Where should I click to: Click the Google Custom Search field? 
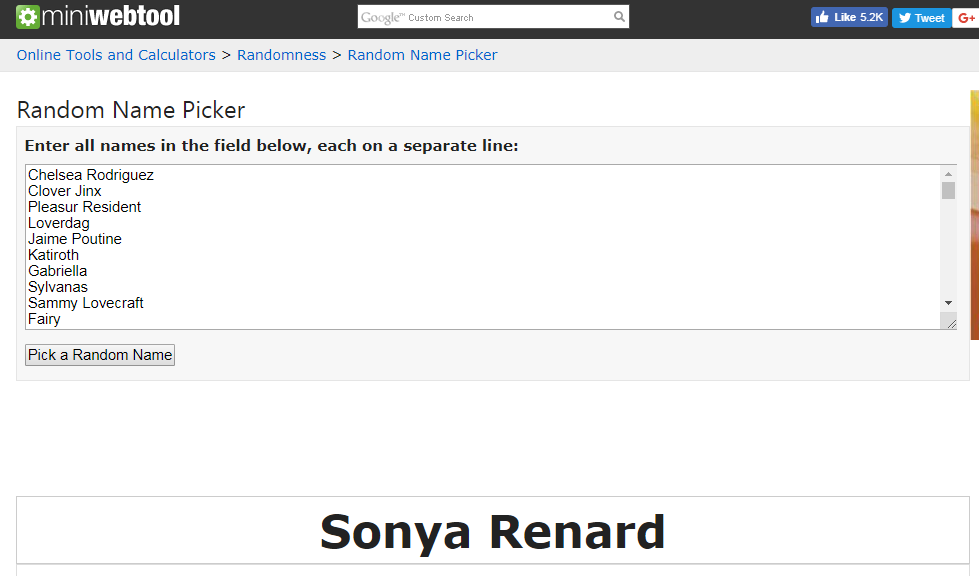pyautogui.click(x=485, y=17)
